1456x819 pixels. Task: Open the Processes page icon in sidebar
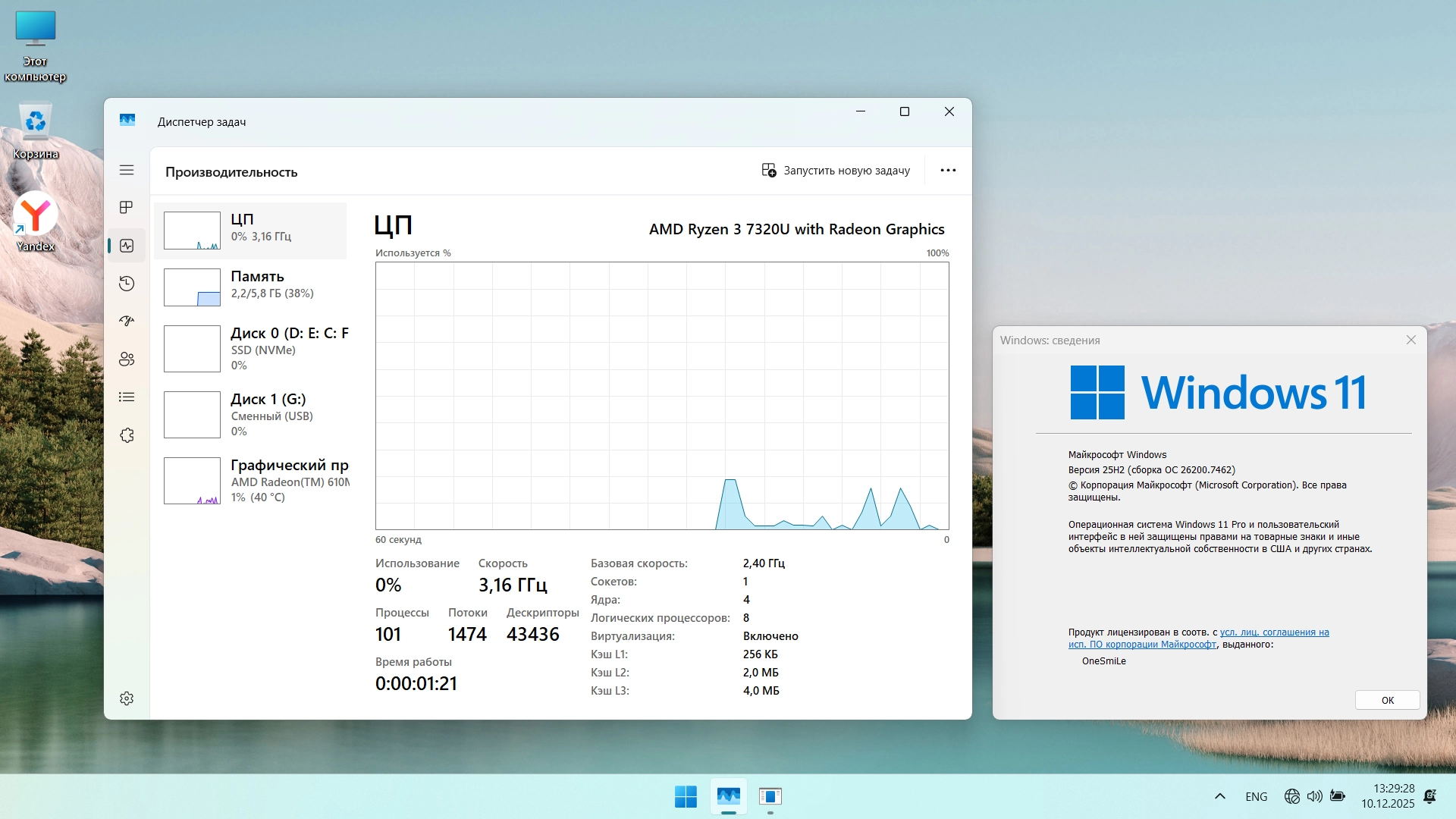[x=127, y=207]
